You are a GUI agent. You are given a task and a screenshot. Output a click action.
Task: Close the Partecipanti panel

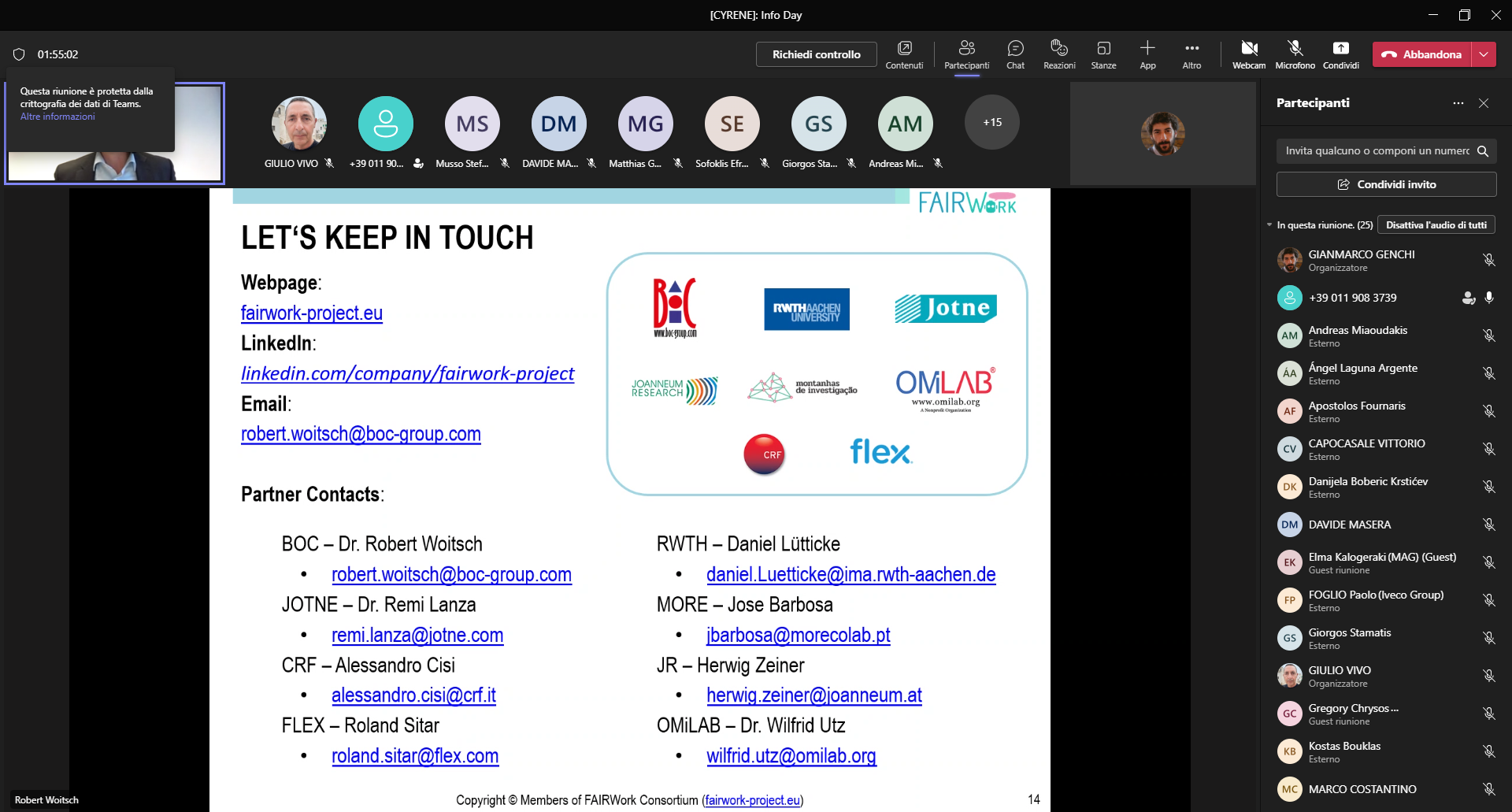pyautogui.click(x=1484, y=103)
